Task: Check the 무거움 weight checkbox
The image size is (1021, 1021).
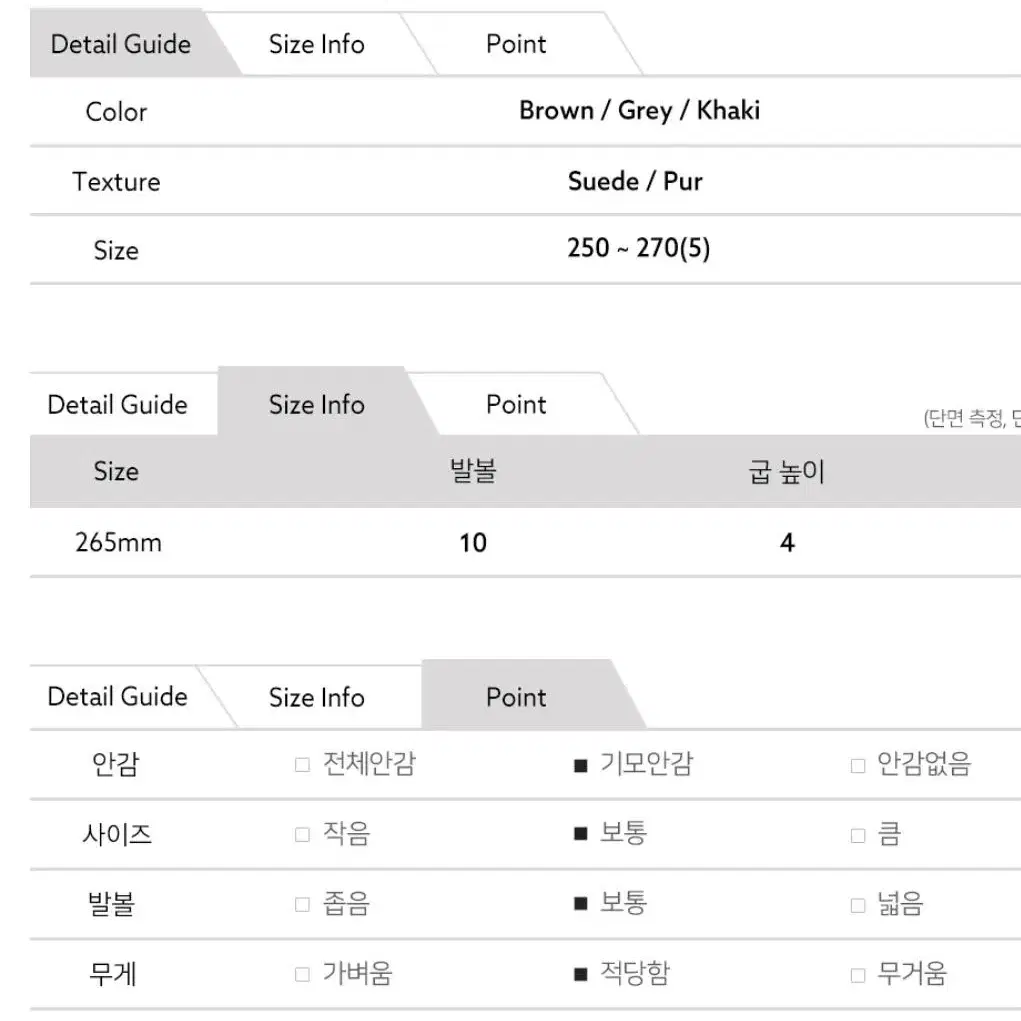Action: point(858,975)
